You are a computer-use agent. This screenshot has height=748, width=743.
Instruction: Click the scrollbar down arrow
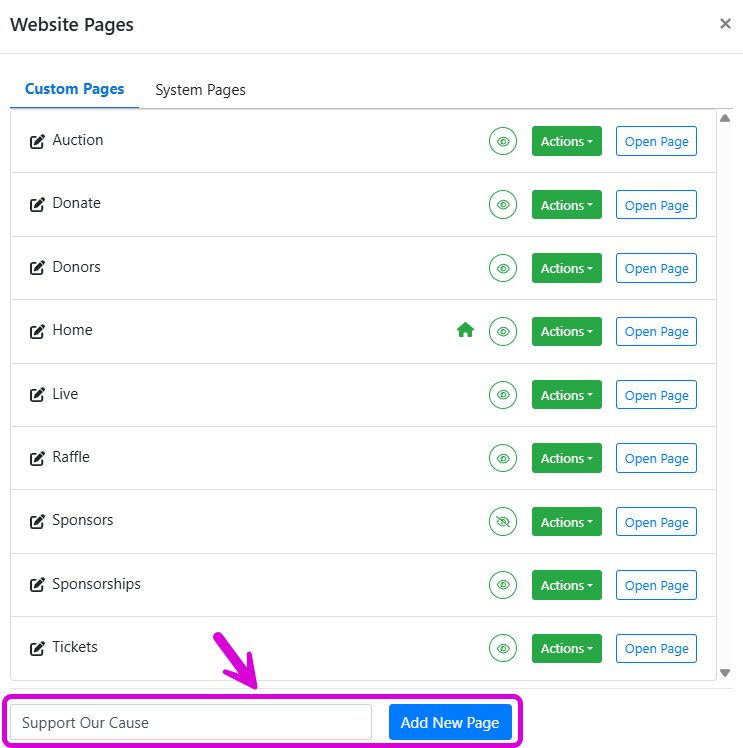pos(725,673)
